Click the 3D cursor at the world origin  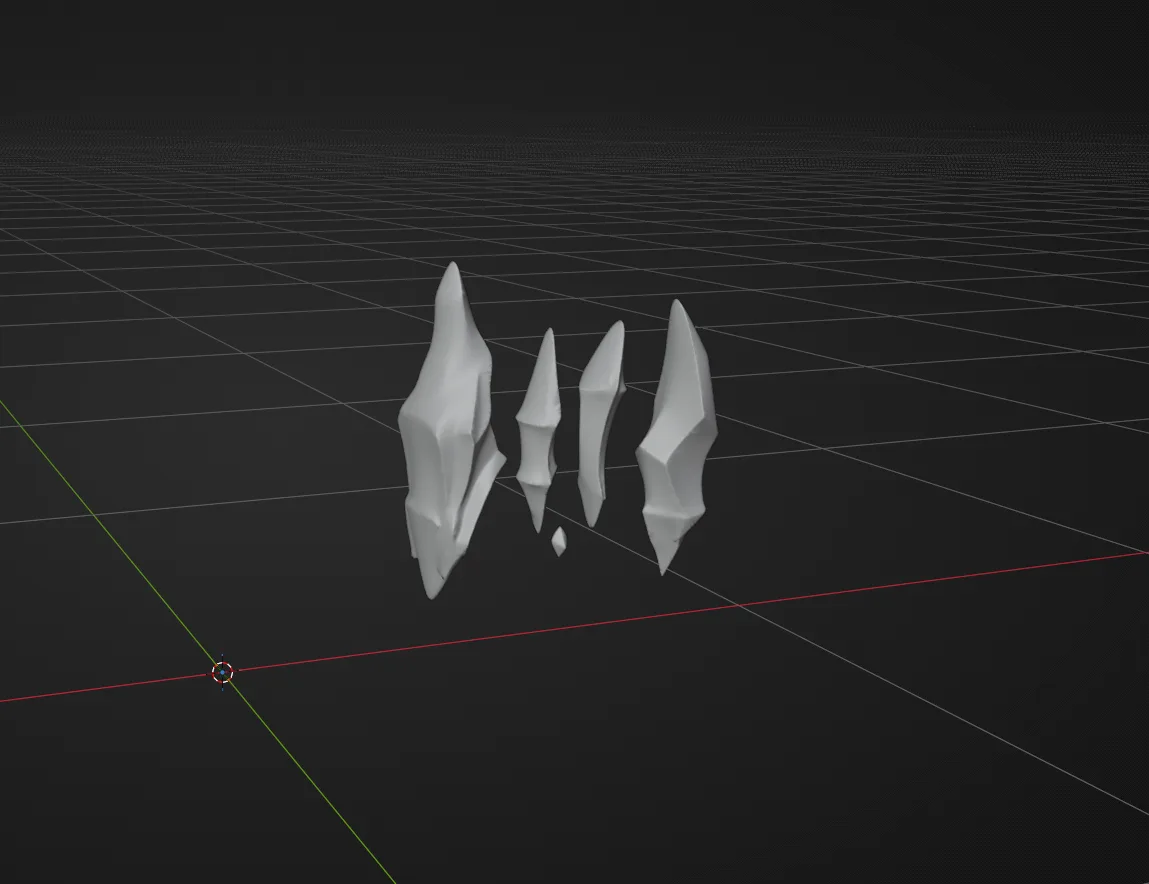[x=222, y=672]
